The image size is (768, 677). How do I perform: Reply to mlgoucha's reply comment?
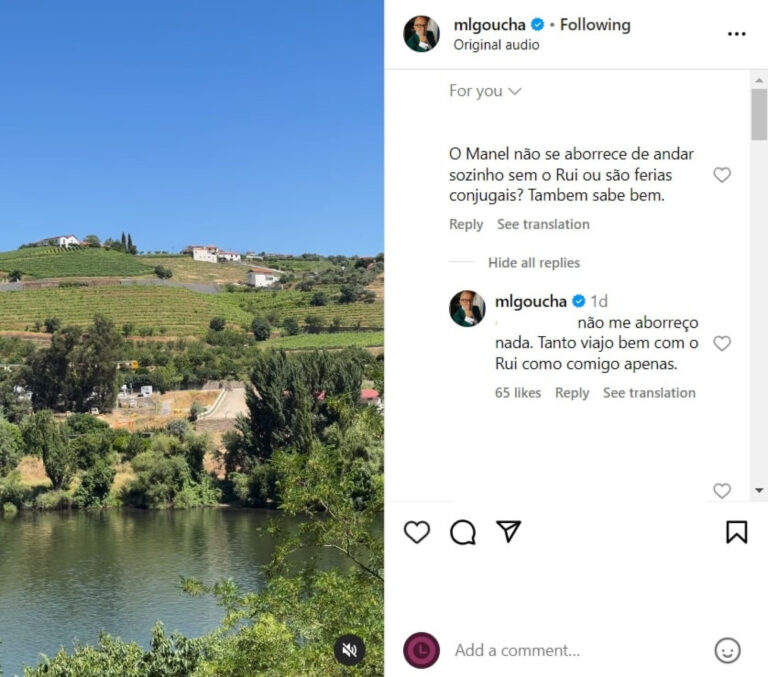coord(572,393)
